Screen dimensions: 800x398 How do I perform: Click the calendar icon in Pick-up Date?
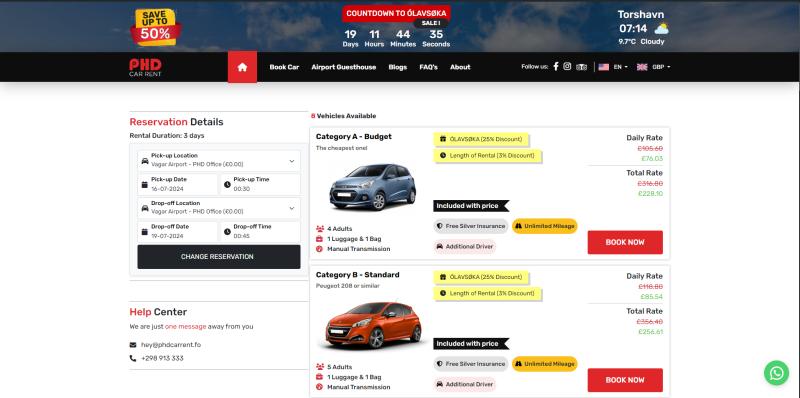point(144,185)
